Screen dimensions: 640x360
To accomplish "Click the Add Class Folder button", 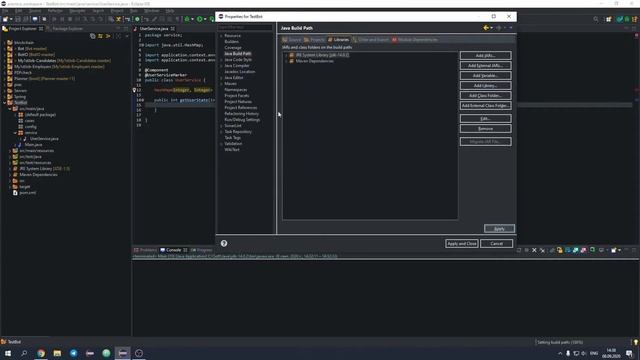I will tap(485, 96).
